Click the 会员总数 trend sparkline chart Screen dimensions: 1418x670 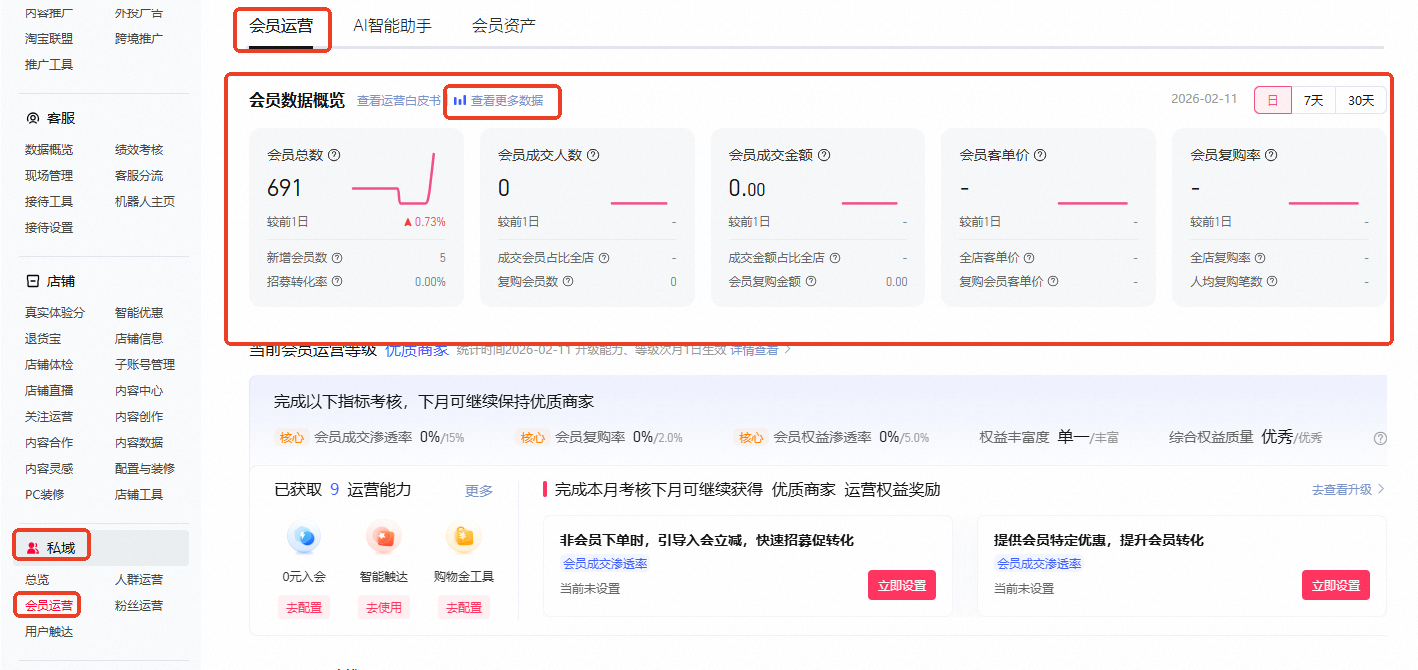coord(394,178)
